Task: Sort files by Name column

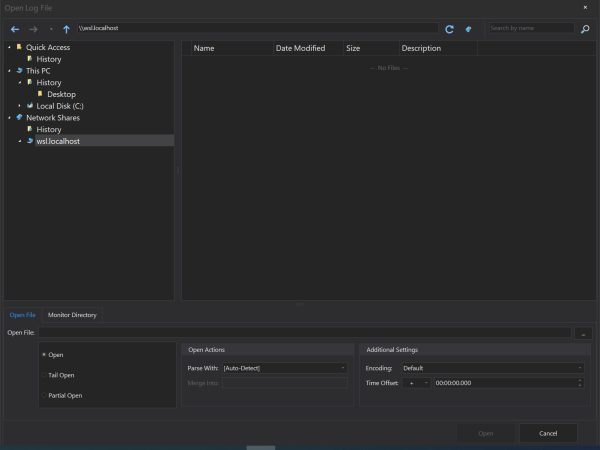Action: click(x=232, y=48)
